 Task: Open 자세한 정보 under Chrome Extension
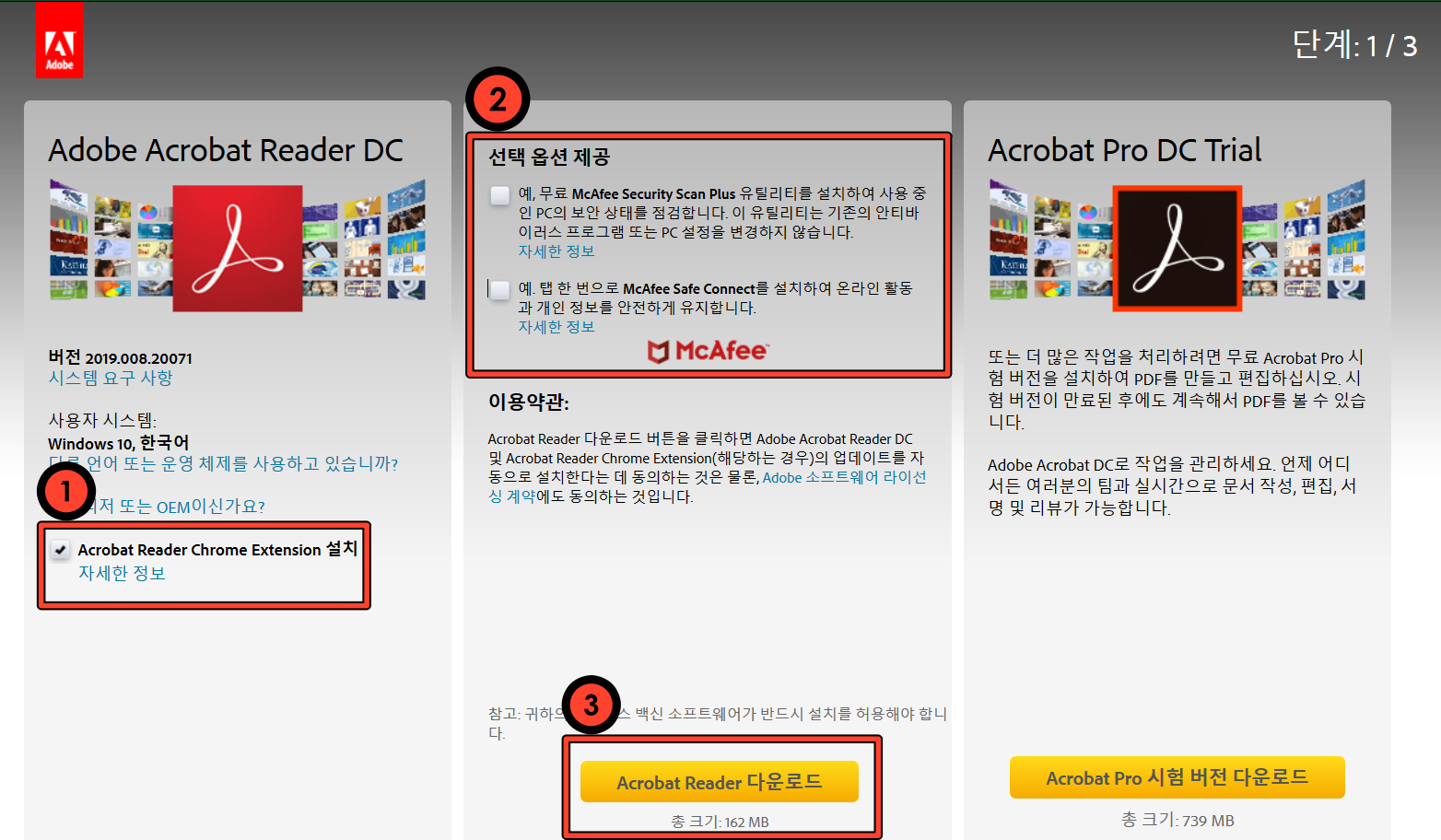point(122,573)
